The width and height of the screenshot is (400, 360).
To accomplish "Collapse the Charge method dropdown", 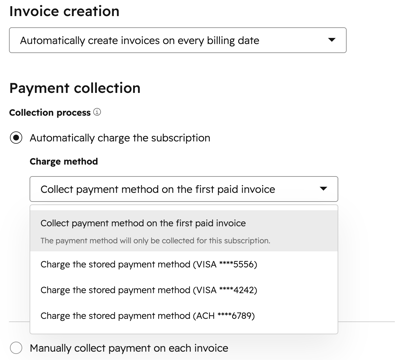I will coord(184,189).
